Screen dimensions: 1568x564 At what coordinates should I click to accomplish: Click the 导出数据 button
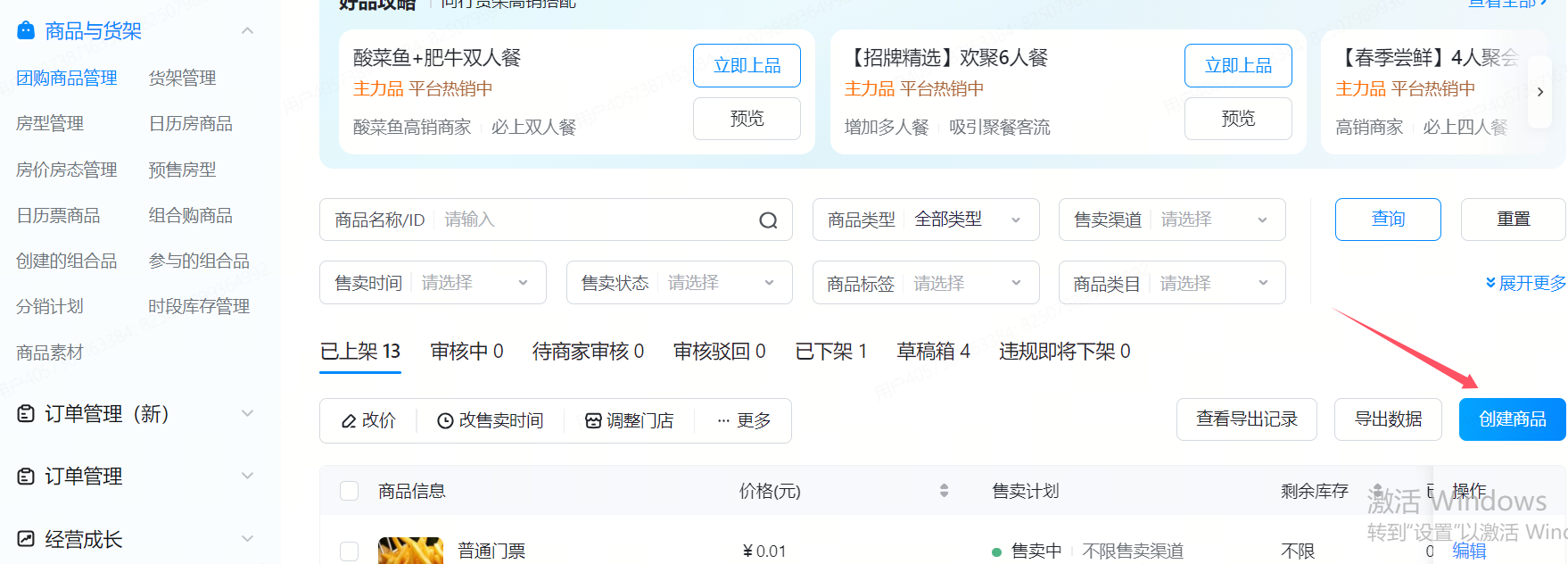(x=1388, y=419)
